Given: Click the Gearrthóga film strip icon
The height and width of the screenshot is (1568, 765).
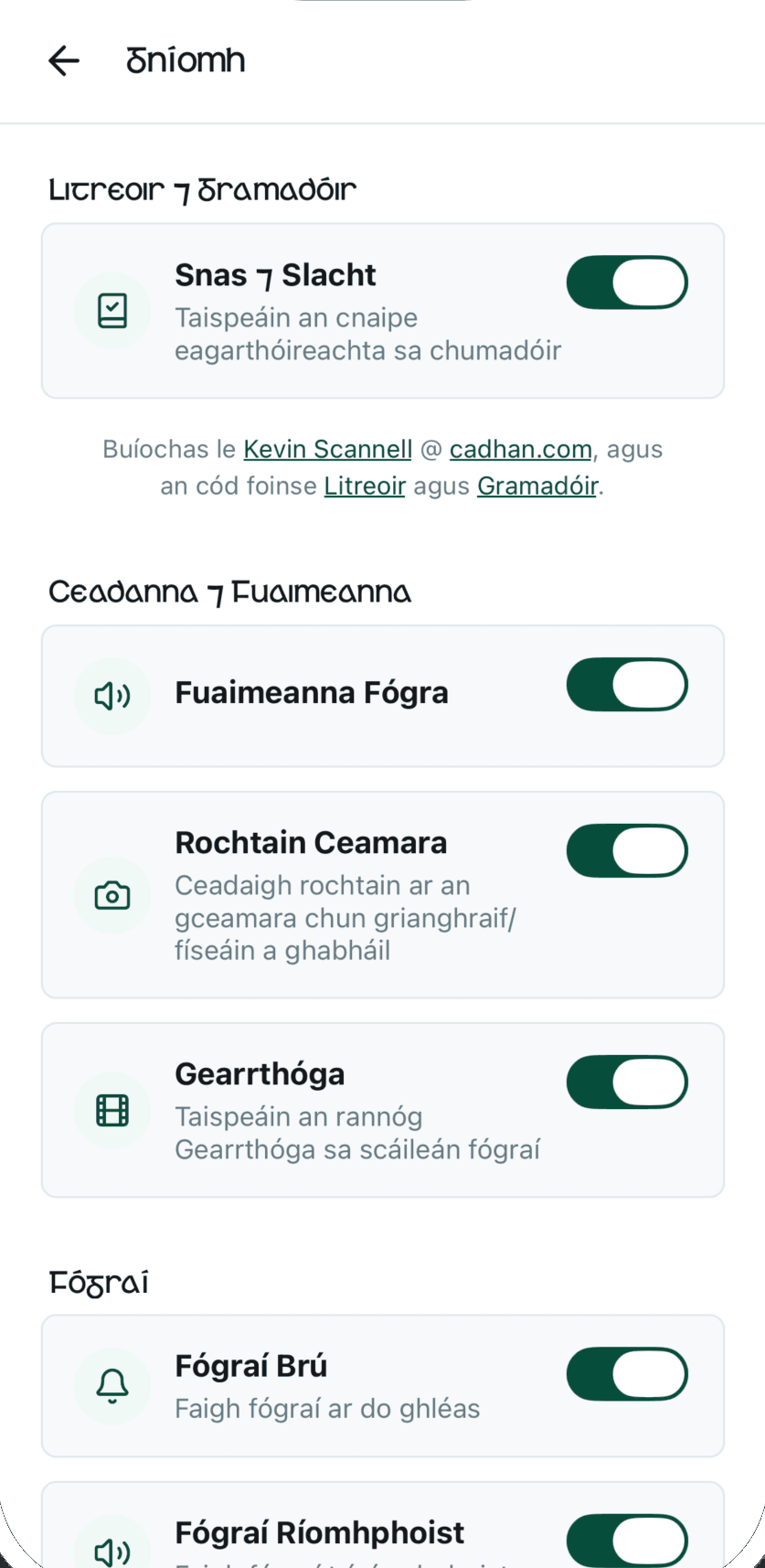Looking at the screenshot, I should point(112,1111).
